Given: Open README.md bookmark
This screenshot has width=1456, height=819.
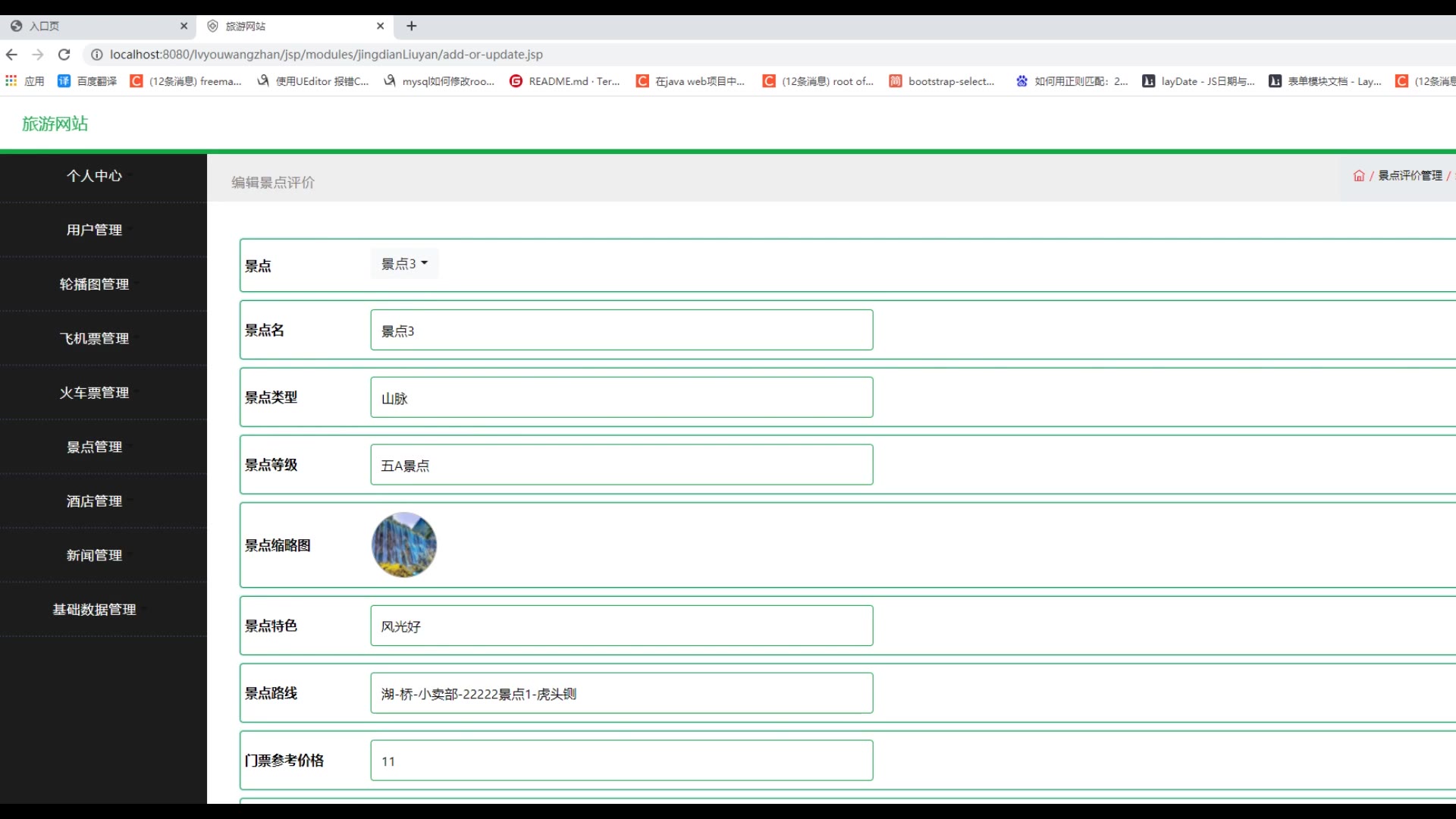Looking at the screenshot, I should tap(565, 81).
